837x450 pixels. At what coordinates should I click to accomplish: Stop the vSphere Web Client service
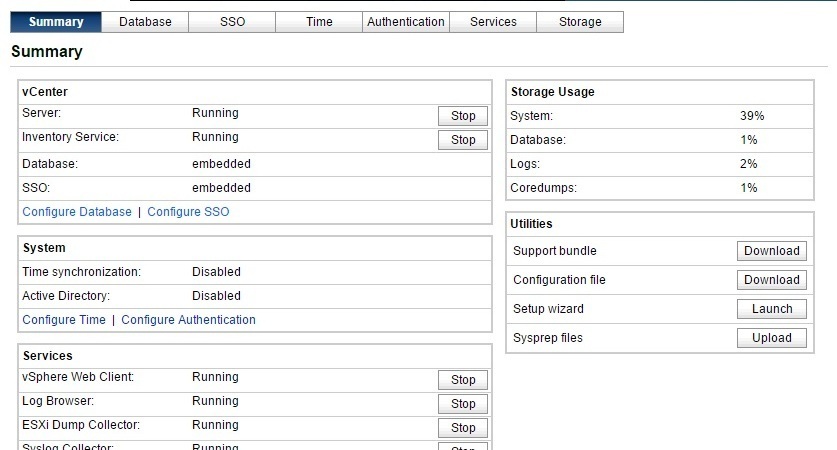tap(463, 380)
